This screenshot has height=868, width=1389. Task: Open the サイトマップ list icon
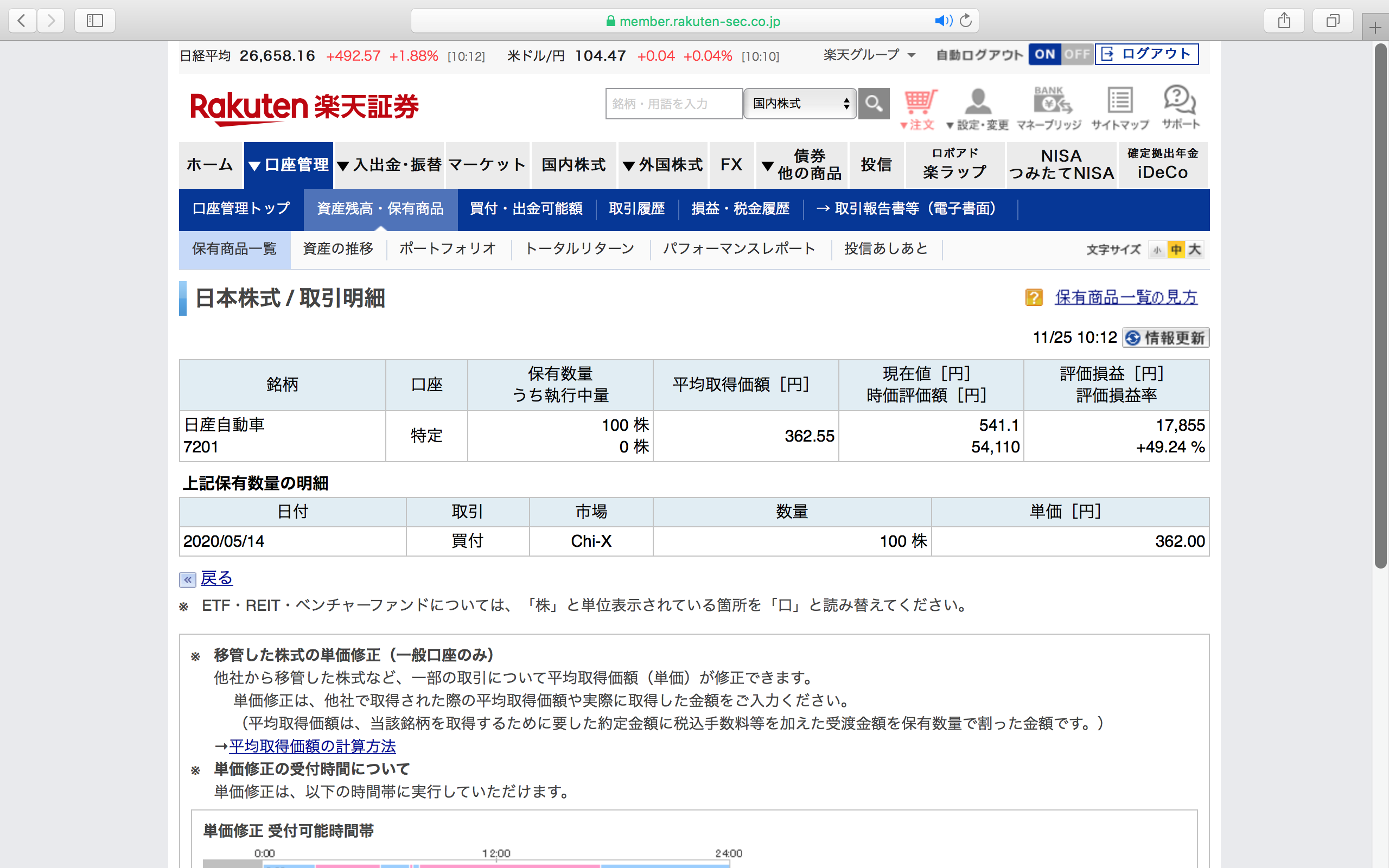coord(1120,108)
